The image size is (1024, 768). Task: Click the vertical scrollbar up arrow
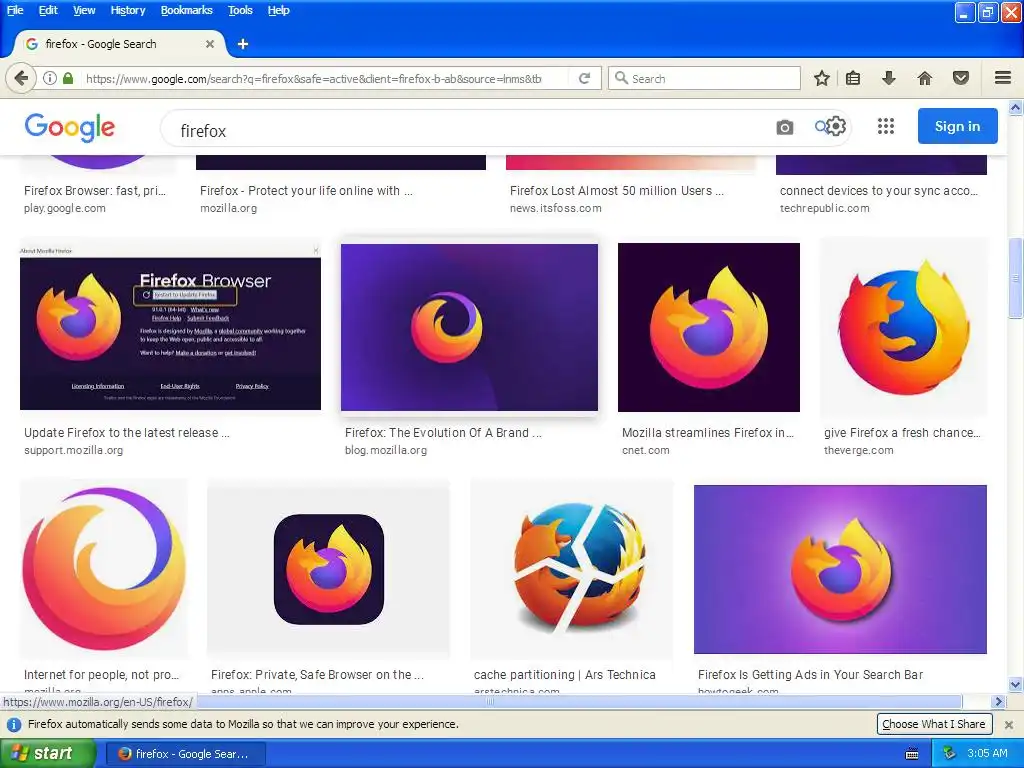(1016, 107)
